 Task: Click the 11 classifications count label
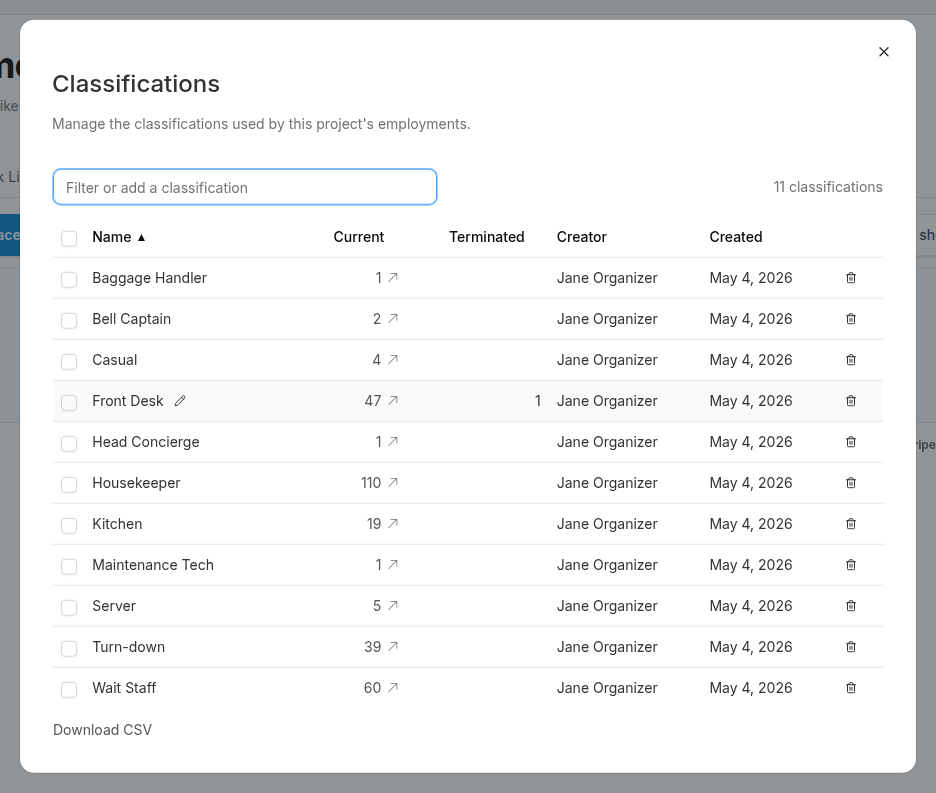(x=828, y=187)
